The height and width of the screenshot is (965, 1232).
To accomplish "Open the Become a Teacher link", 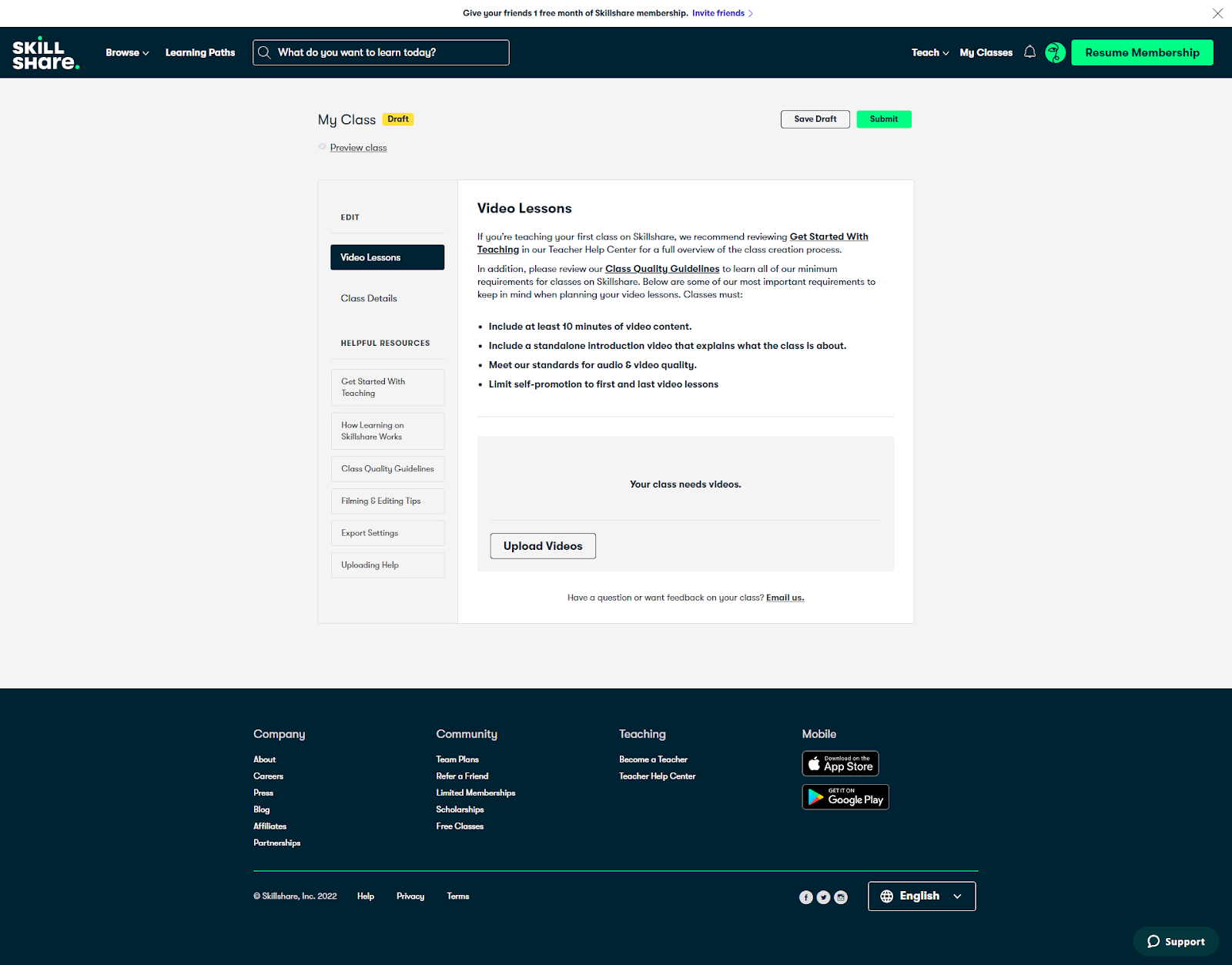I will tap(654, 759).
